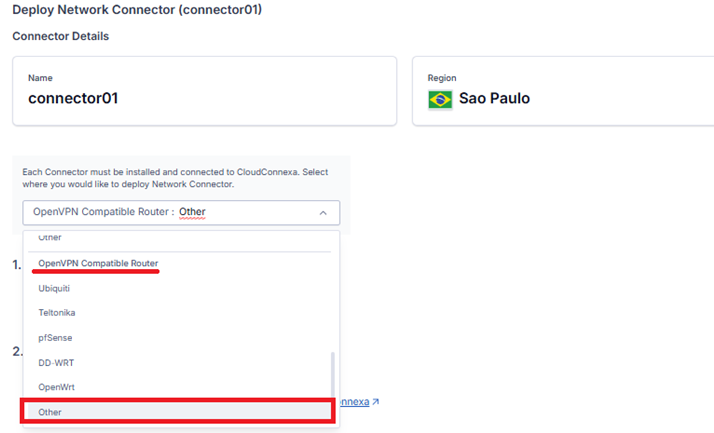
Task: Click the Connector Details heading
Action: 60,37
